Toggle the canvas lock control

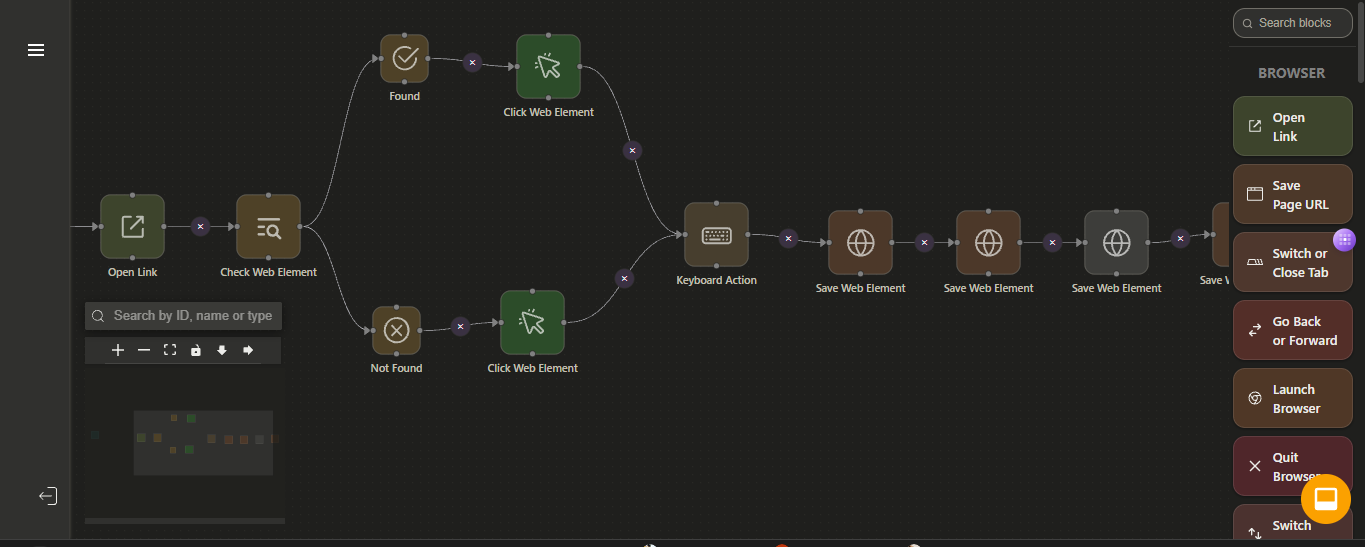pyautogui.click(x=196, y=350)
